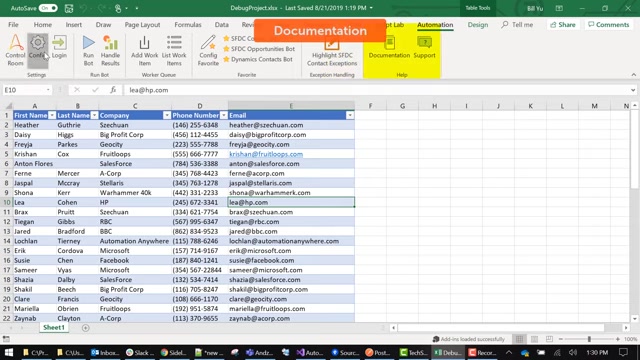Screen dimensions: 640x360
Task: Add a new sheet with plus icon
Action: tap(85, 327)
